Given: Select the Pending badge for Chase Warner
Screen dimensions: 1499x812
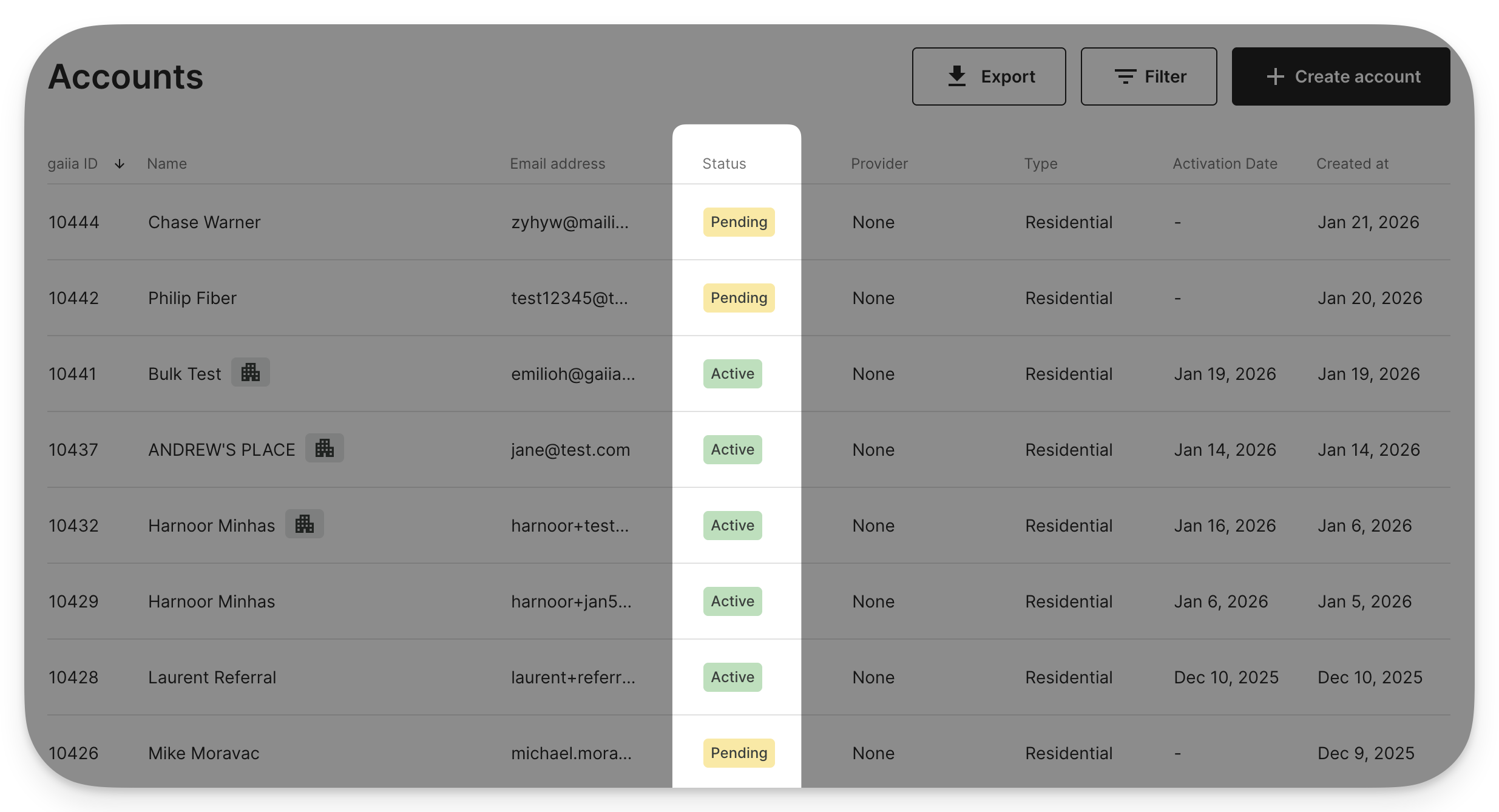Looking at the screenshot, I should [739, 222].
